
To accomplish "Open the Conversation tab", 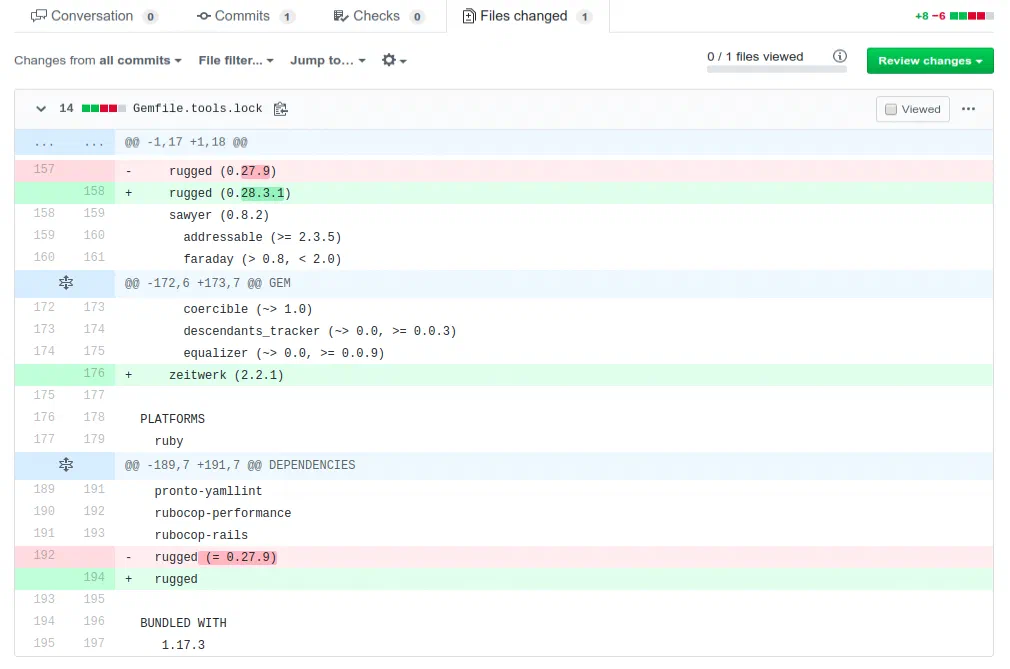I will tap(94, 16).
